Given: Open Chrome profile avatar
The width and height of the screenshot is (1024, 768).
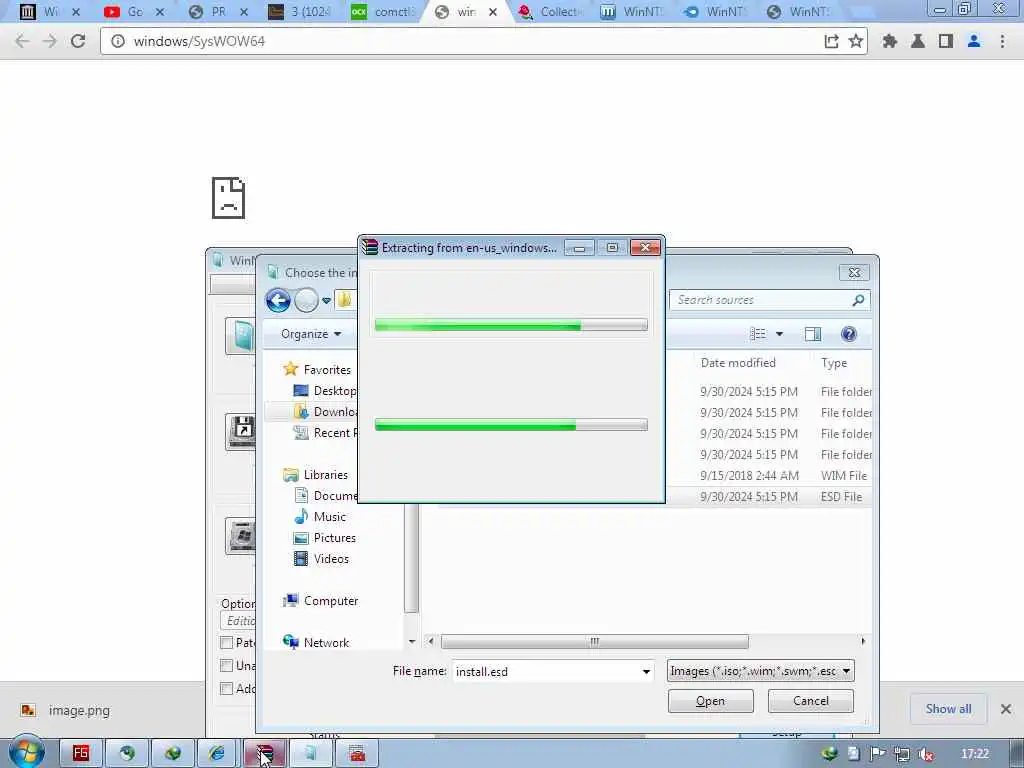Looking at the screenshot, I should 974,41.
